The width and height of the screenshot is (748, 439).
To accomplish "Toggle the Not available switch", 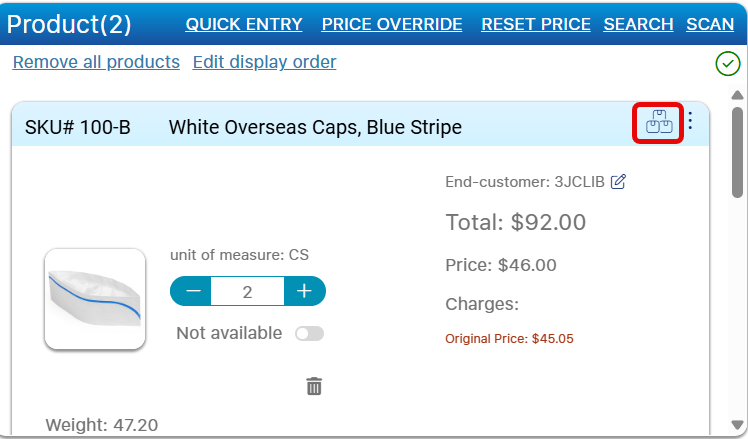I will point(309,333).
